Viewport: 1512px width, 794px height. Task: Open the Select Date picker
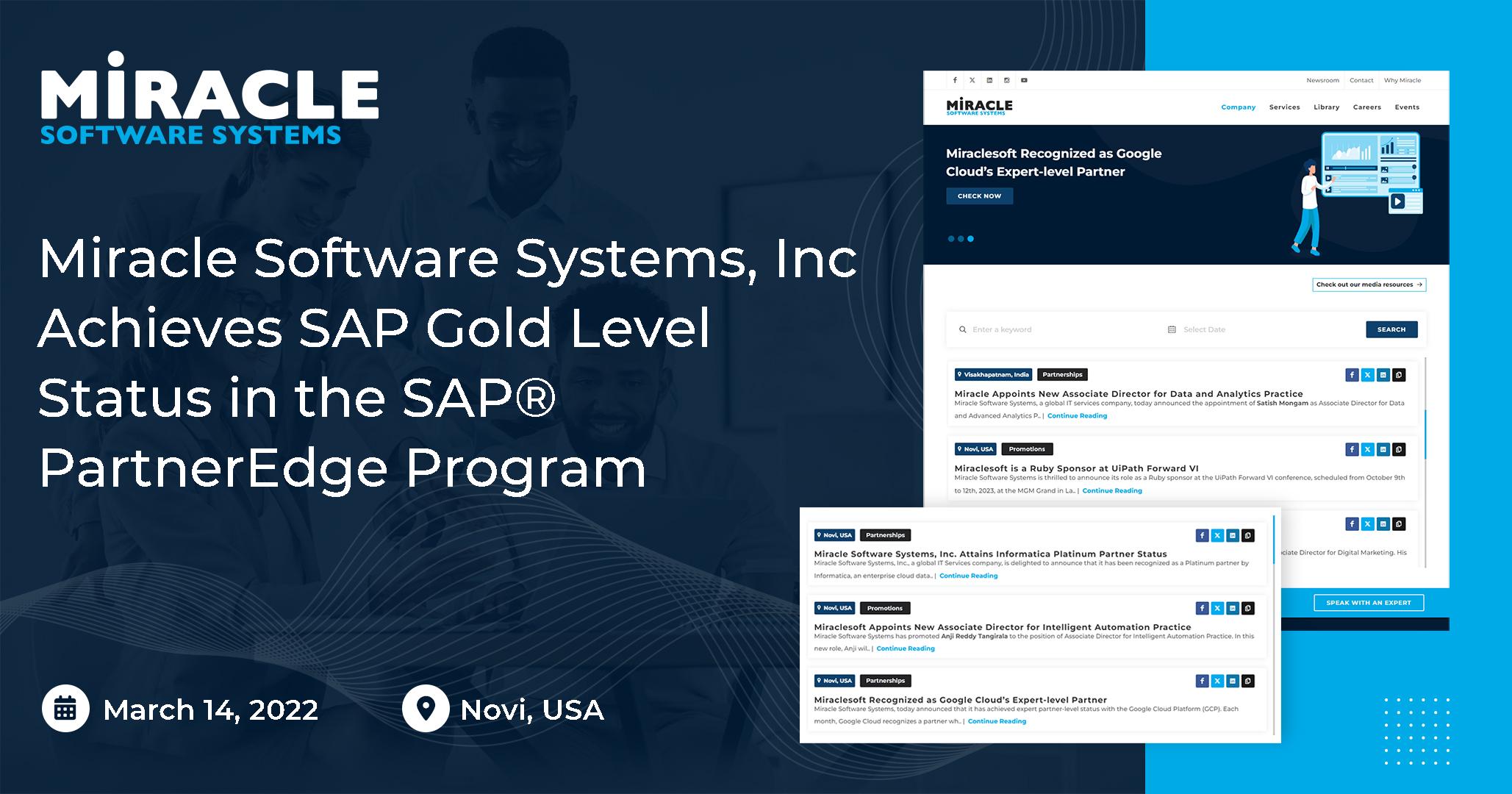coord(1203,329)
